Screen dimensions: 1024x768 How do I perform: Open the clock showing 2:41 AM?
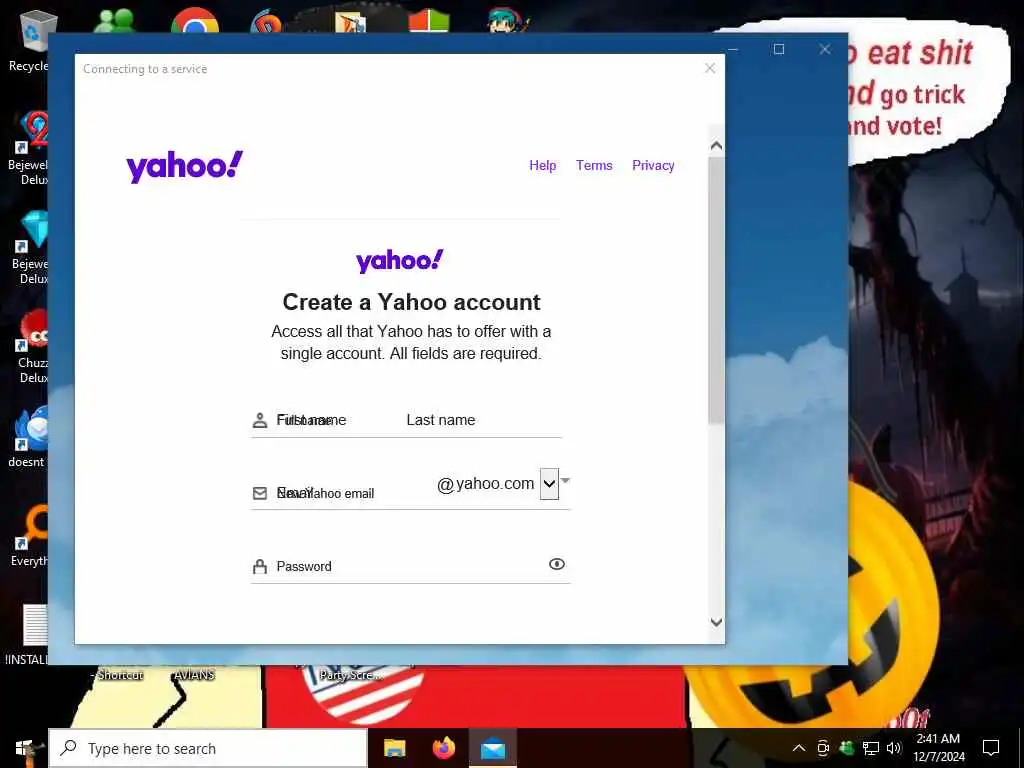[938, 748]
